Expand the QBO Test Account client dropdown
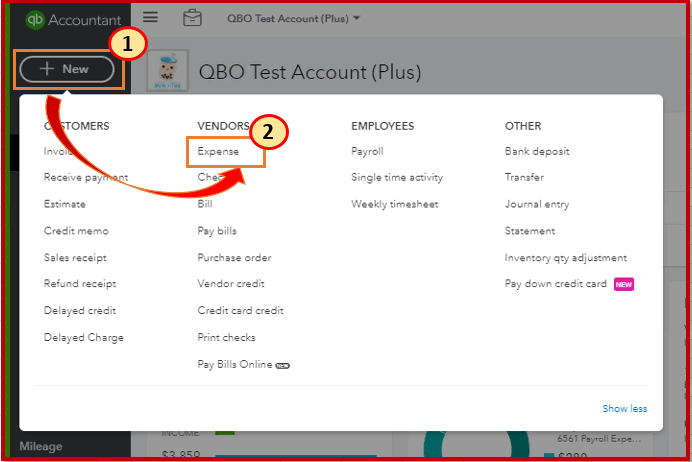This screenshot has width=692, height=462. 293,19
